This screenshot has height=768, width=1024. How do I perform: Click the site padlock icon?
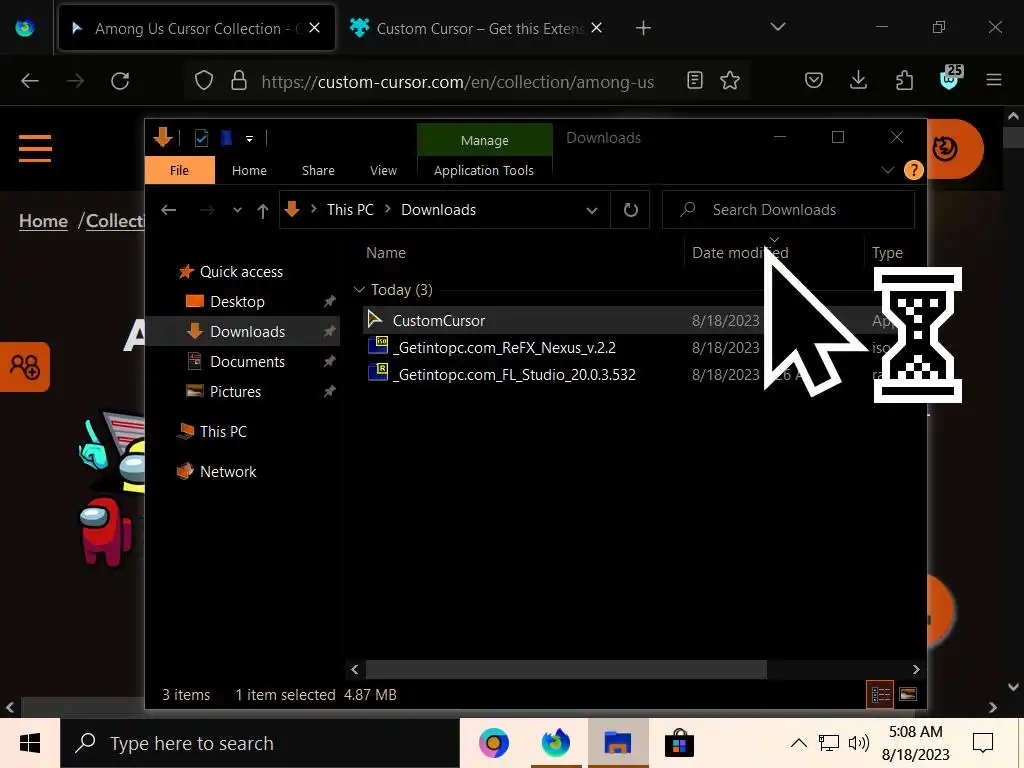coord(239,80)
